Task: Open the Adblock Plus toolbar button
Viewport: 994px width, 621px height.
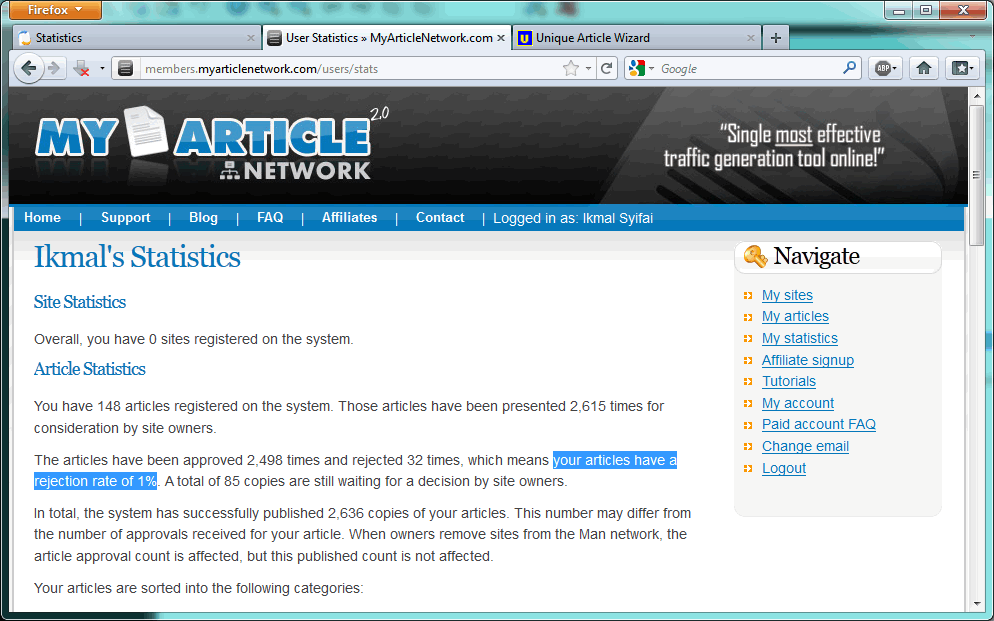Action: click(x=885, y=68)
